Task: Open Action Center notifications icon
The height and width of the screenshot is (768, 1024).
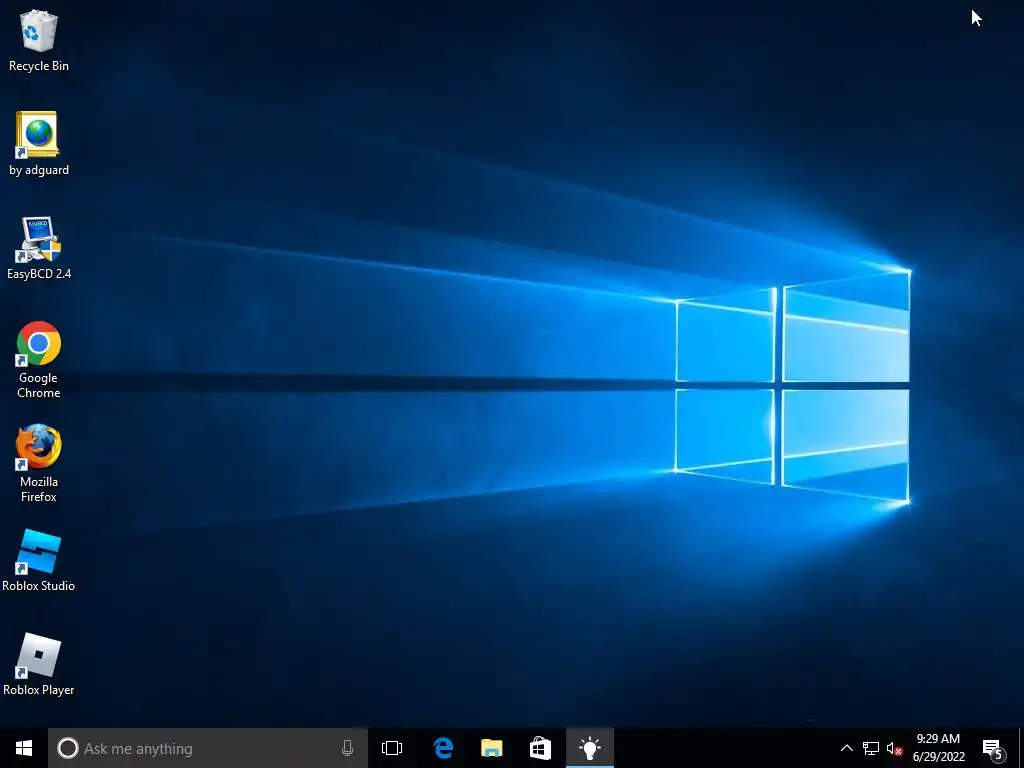Action: tap(993, 748)
